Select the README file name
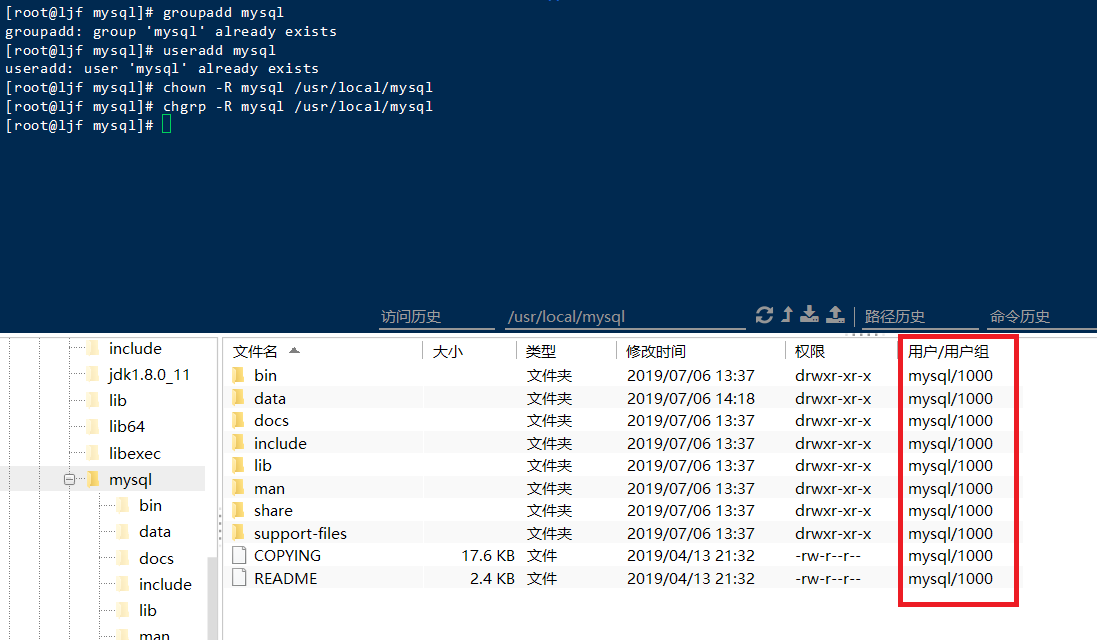The height and width of the screenshot is (640, 1097). pos(285,578)
